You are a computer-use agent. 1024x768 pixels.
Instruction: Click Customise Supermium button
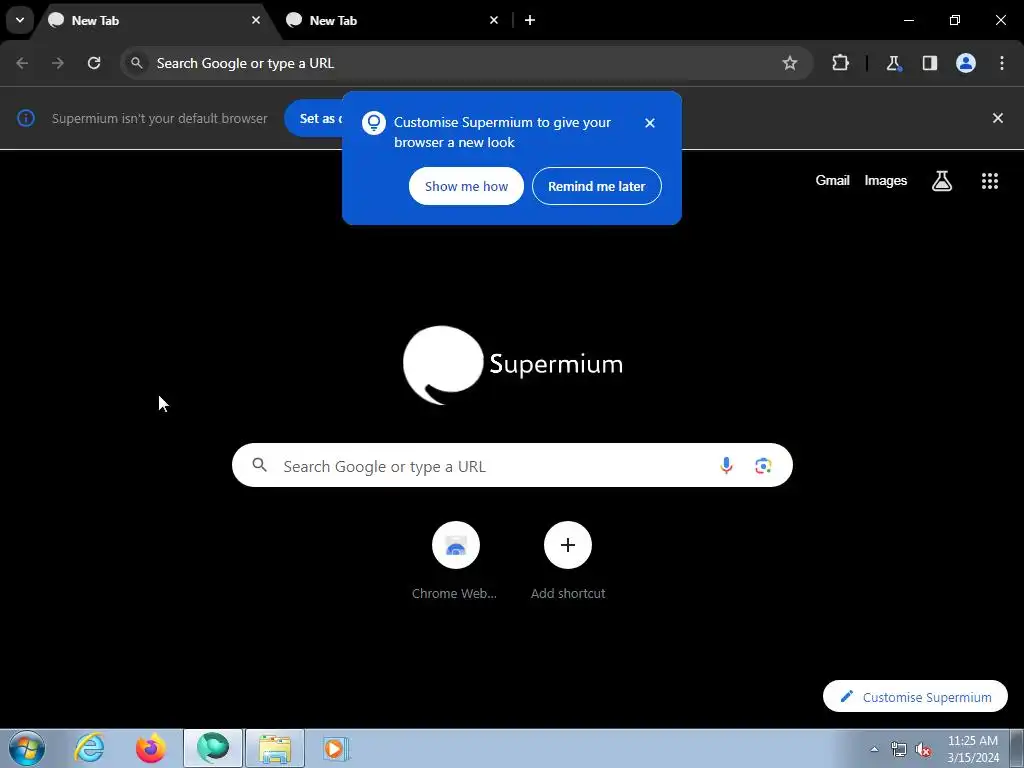pos(915,697)
